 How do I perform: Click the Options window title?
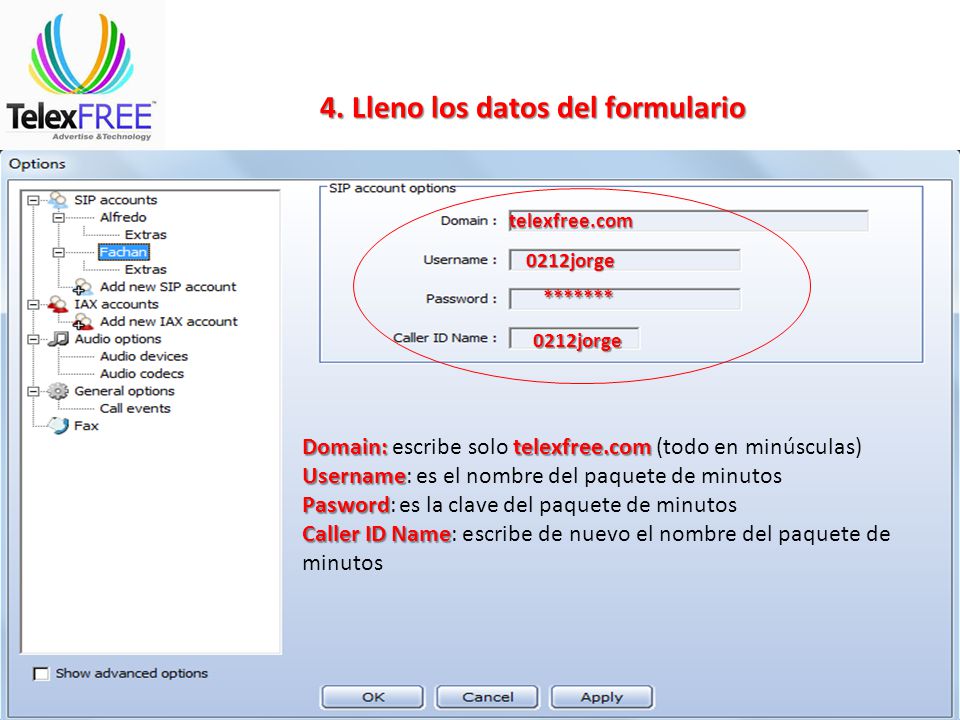point(37,164)
